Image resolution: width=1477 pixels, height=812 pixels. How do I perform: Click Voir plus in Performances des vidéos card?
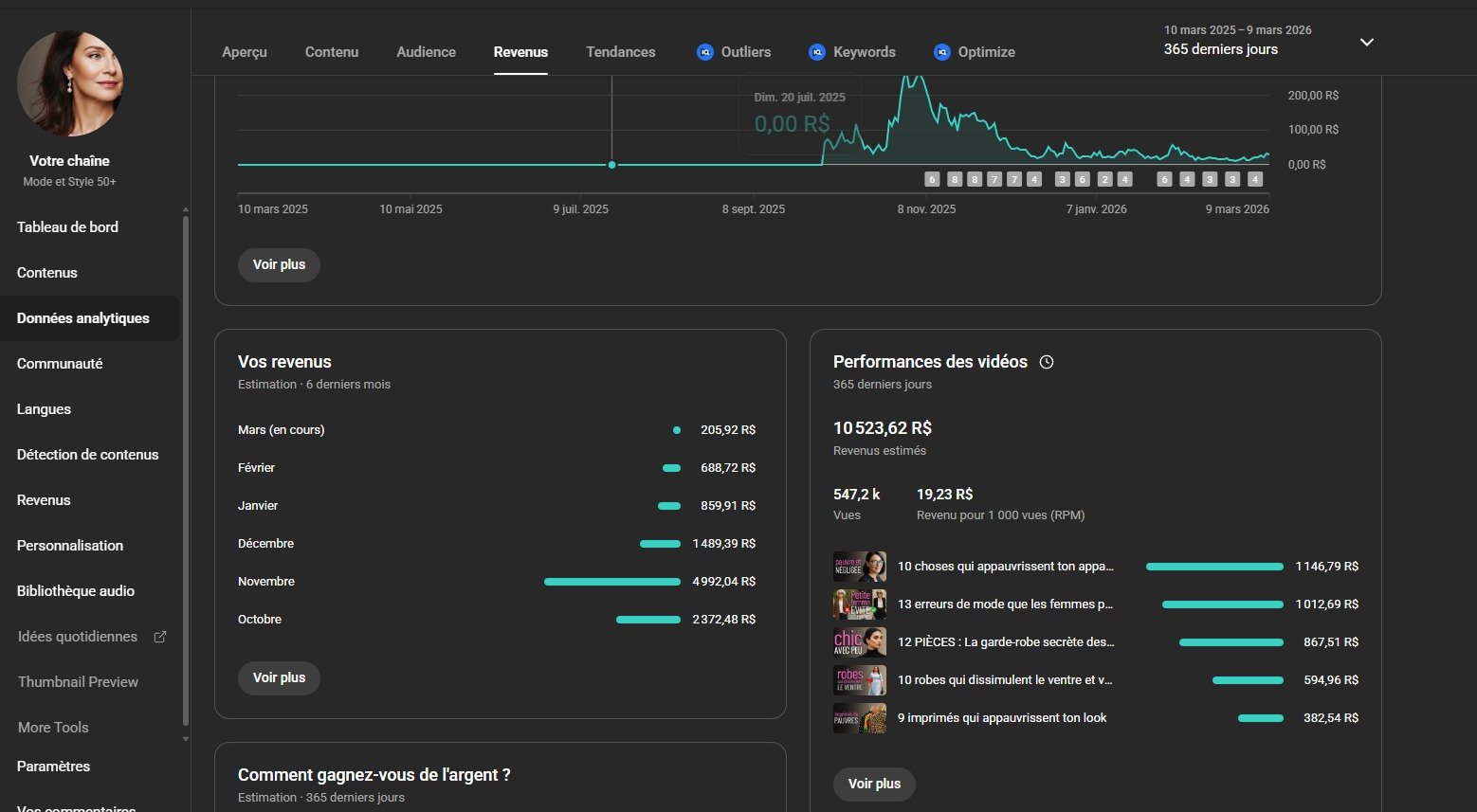coord(874,784)
